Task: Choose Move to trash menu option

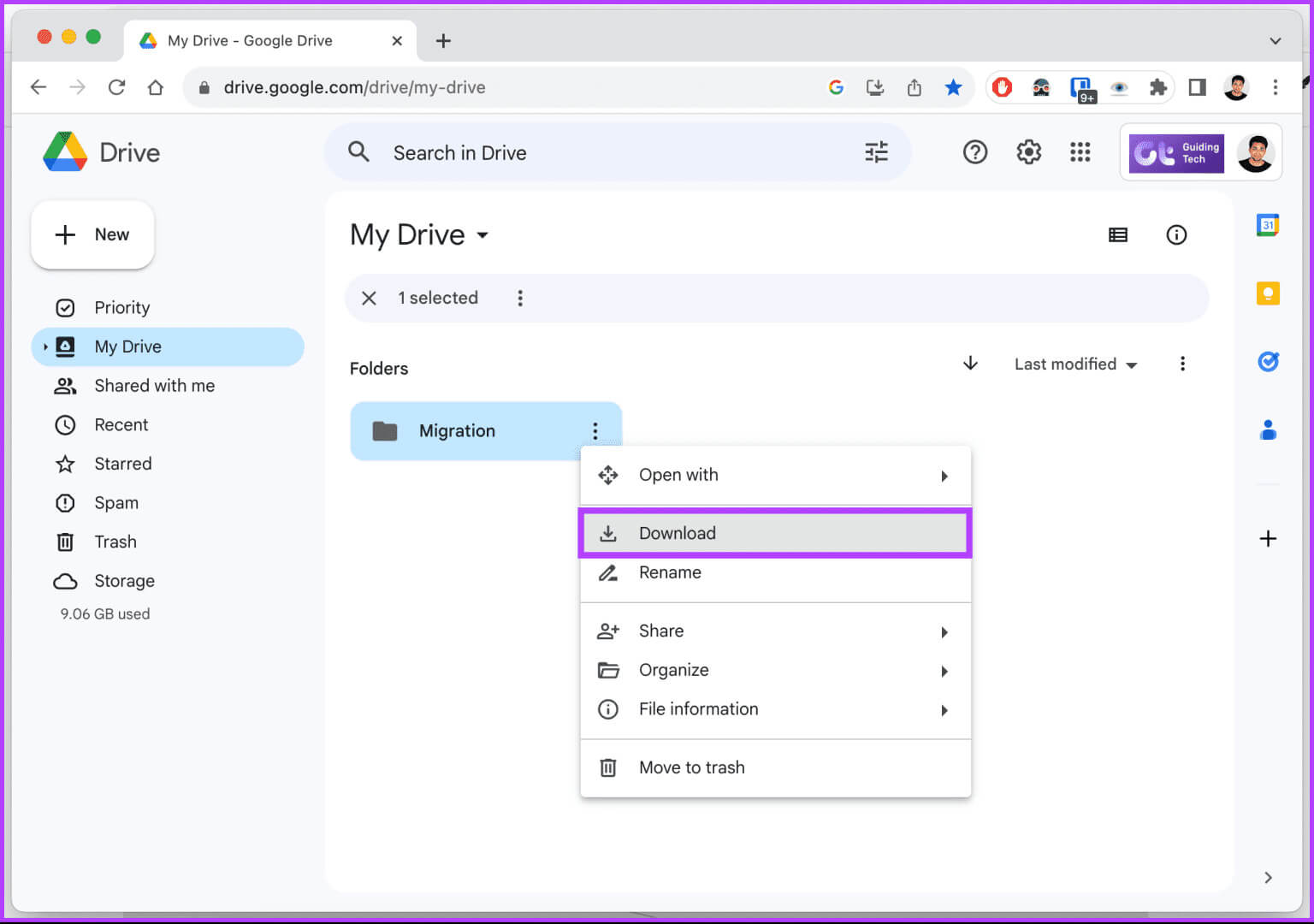Action: (x=691, y=767)
